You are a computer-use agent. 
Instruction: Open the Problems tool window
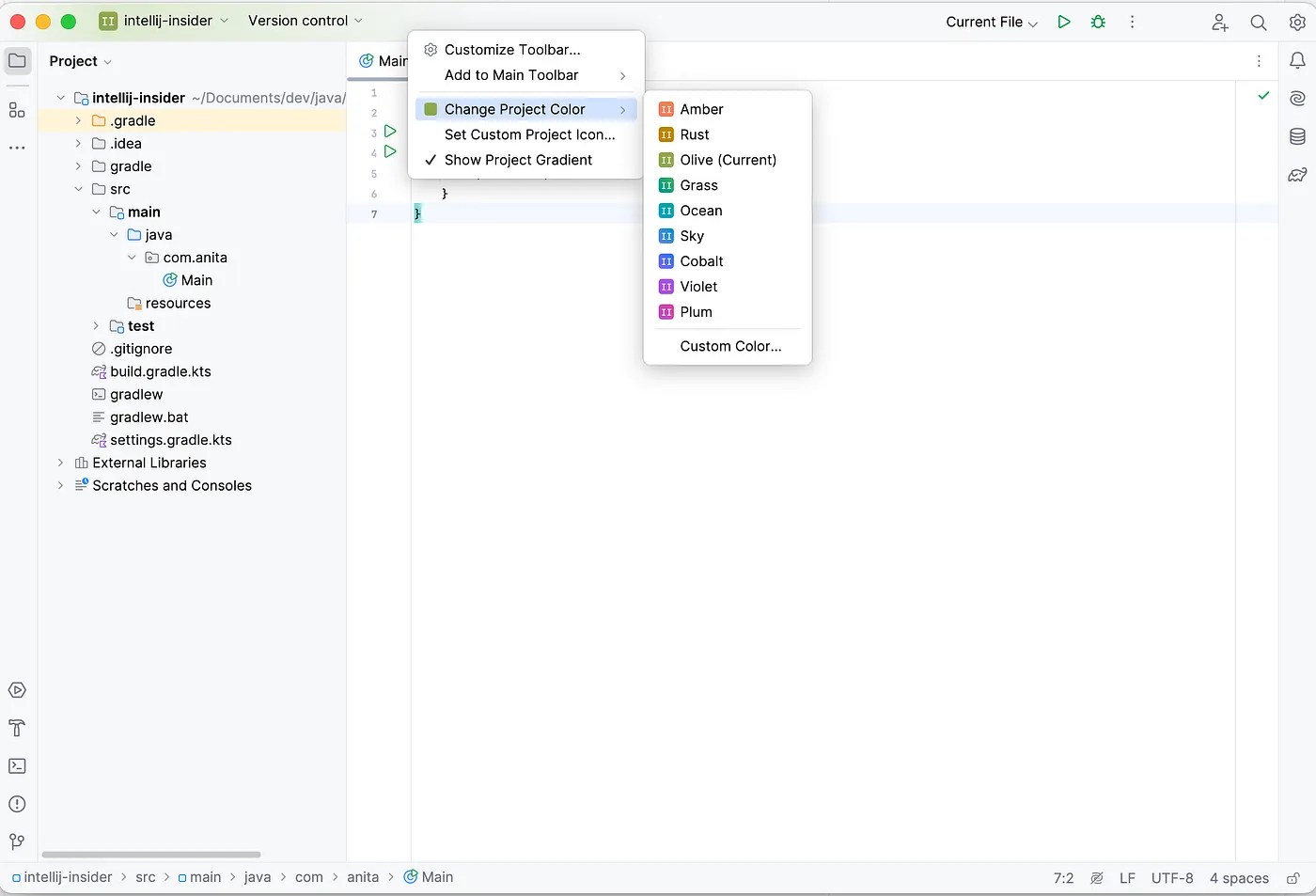click(x=17, y=804)
